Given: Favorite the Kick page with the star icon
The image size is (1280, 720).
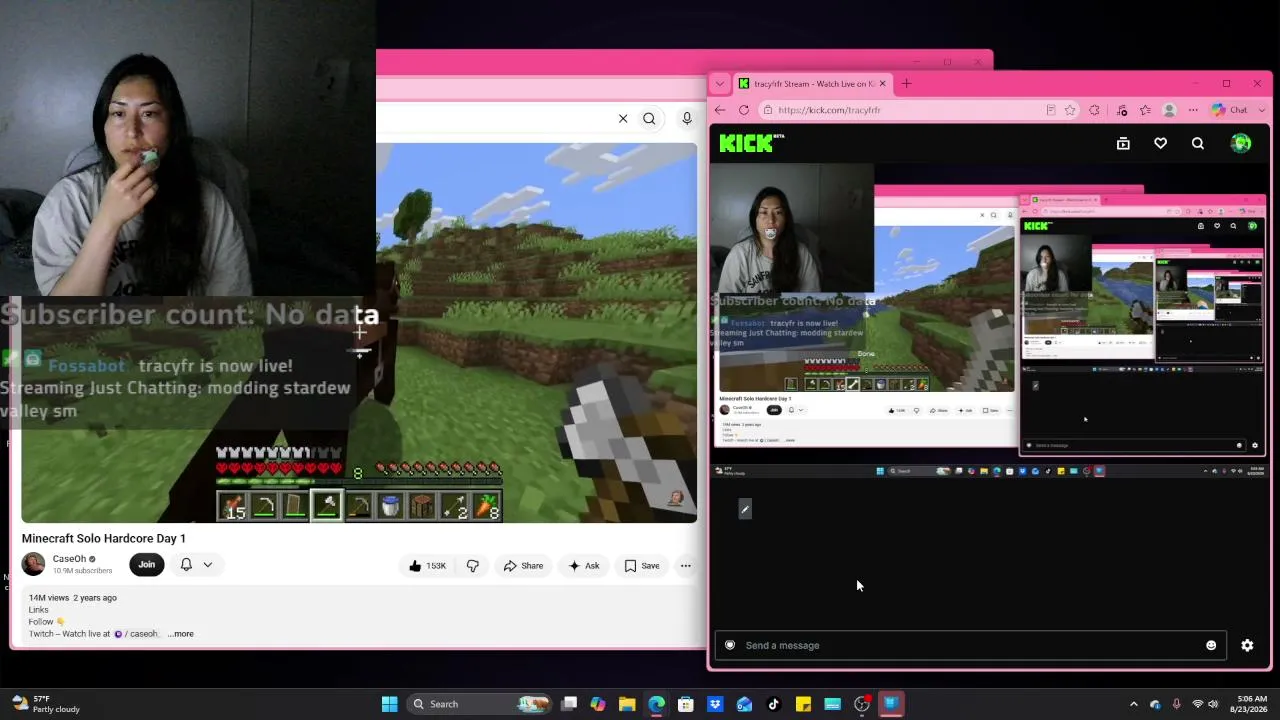Looking at the screenshot, I should click(1070, 110).
